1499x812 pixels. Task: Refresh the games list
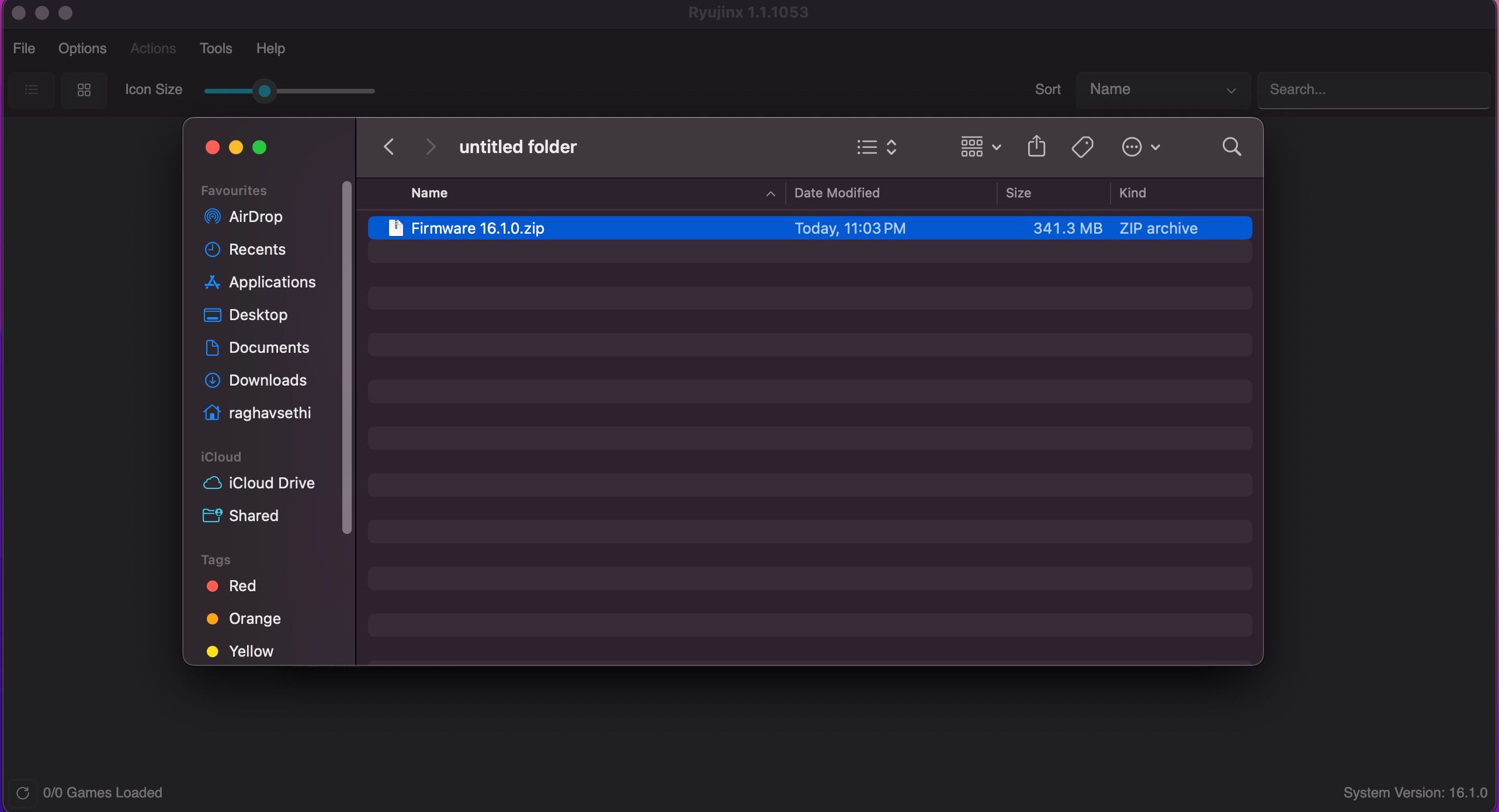(22, 793)
